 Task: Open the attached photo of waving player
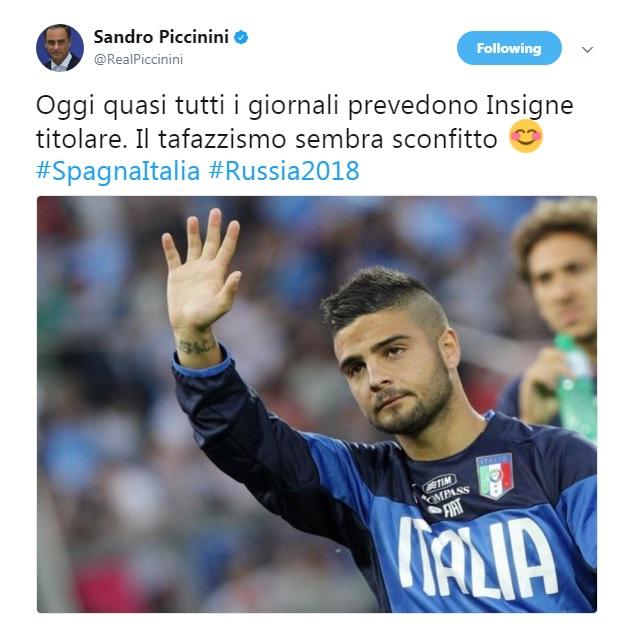[317, 404]
